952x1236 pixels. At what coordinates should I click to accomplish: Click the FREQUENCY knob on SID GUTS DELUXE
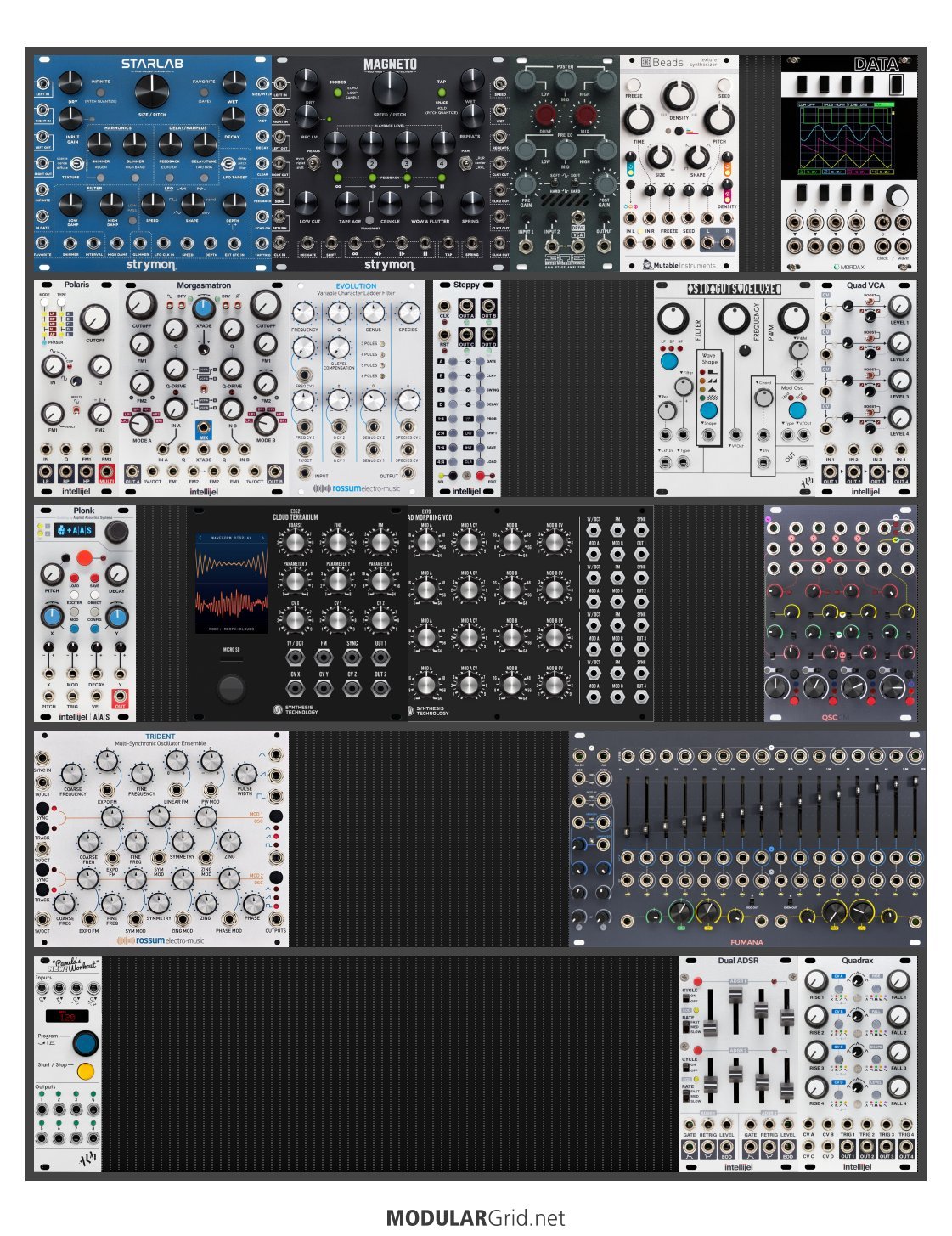733,319
